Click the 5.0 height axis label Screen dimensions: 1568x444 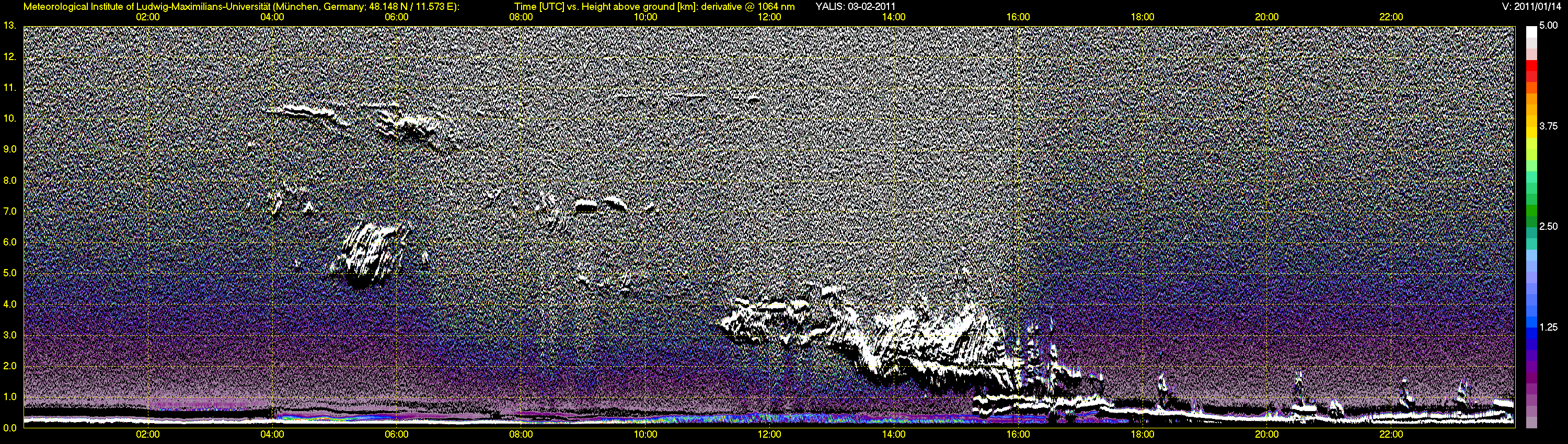9,273
